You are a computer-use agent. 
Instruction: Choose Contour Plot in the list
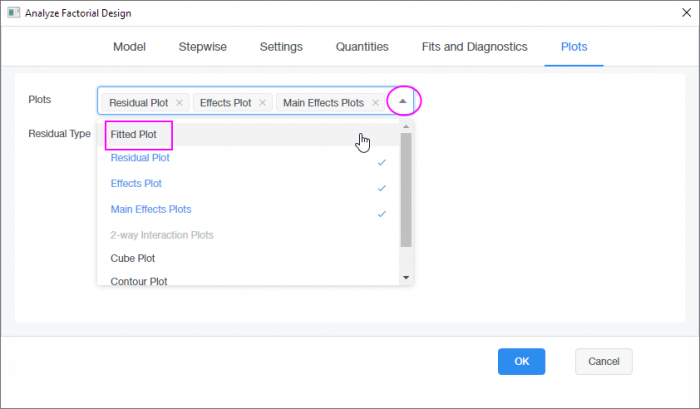[138, 282]
